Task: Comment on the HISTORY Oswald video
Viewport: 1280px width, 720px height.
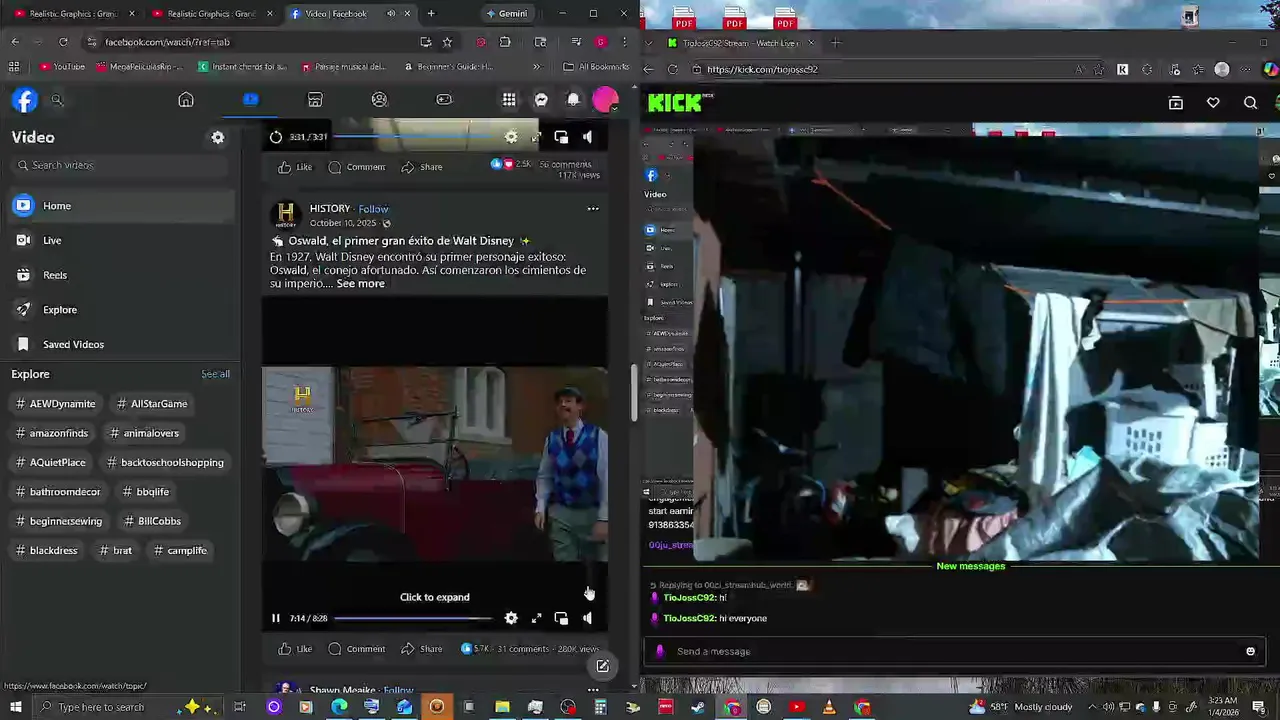Action: tap(357, 649)
